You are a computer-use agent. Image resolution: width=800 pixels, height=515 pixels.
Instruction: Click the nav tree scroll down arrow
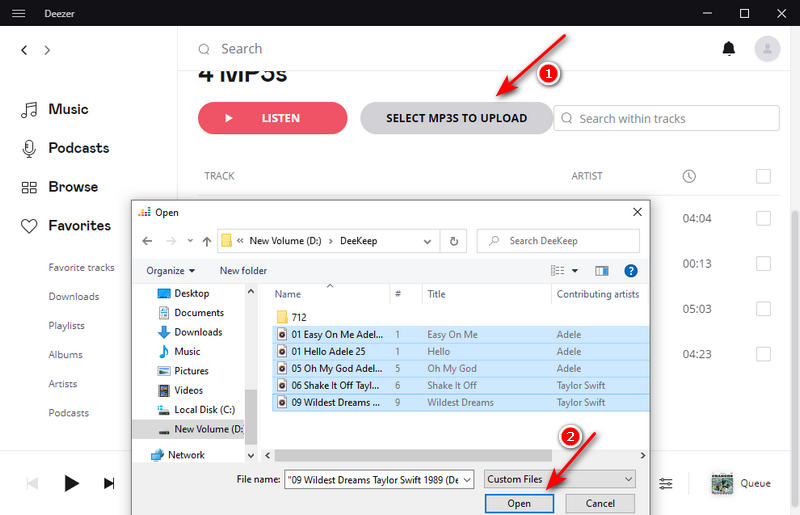pyautogui.click(x=251, y=455)
